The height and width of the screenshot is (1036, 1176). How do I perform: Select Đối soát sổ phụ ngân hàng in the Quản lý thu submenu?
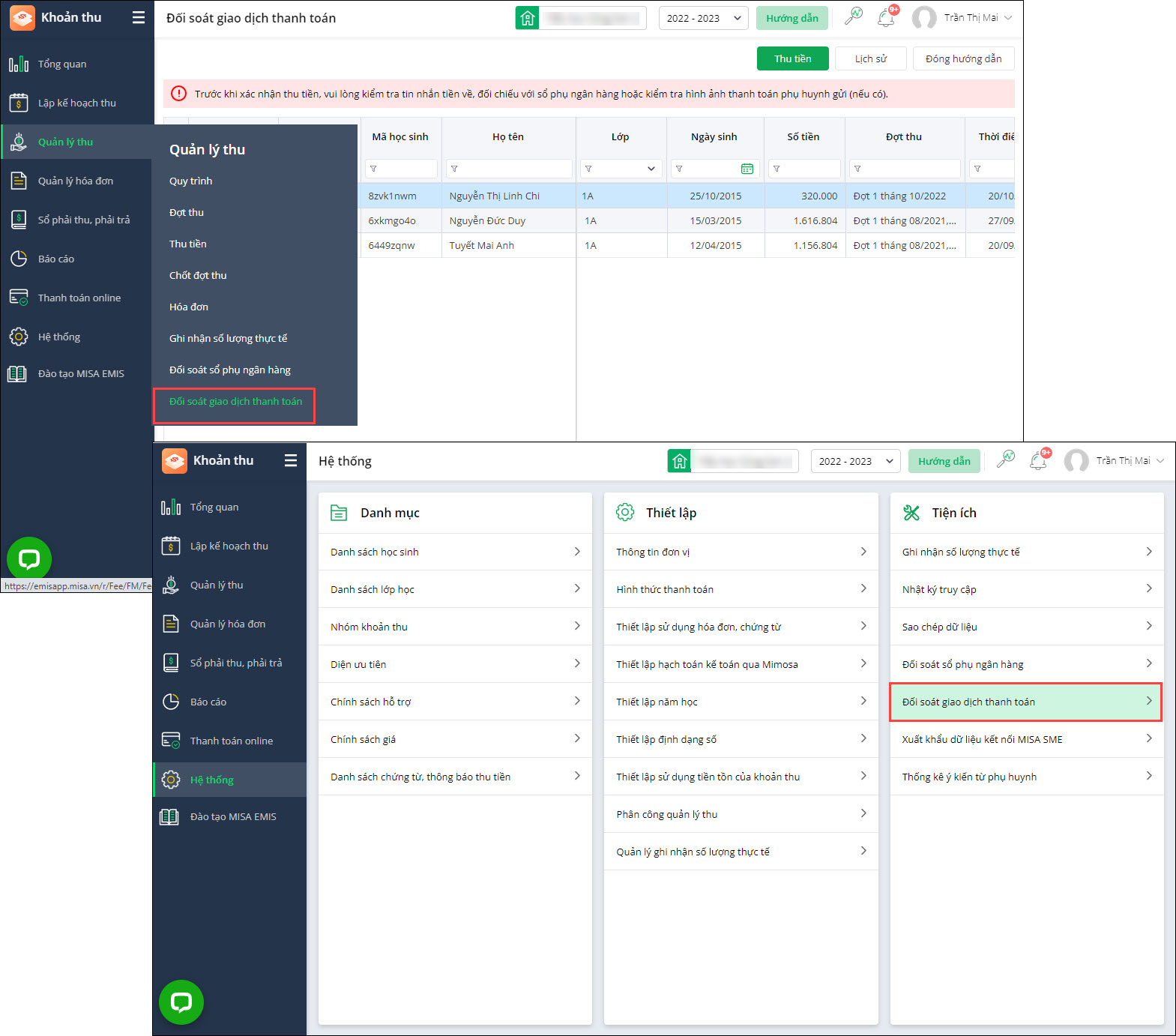click(230, 370)
